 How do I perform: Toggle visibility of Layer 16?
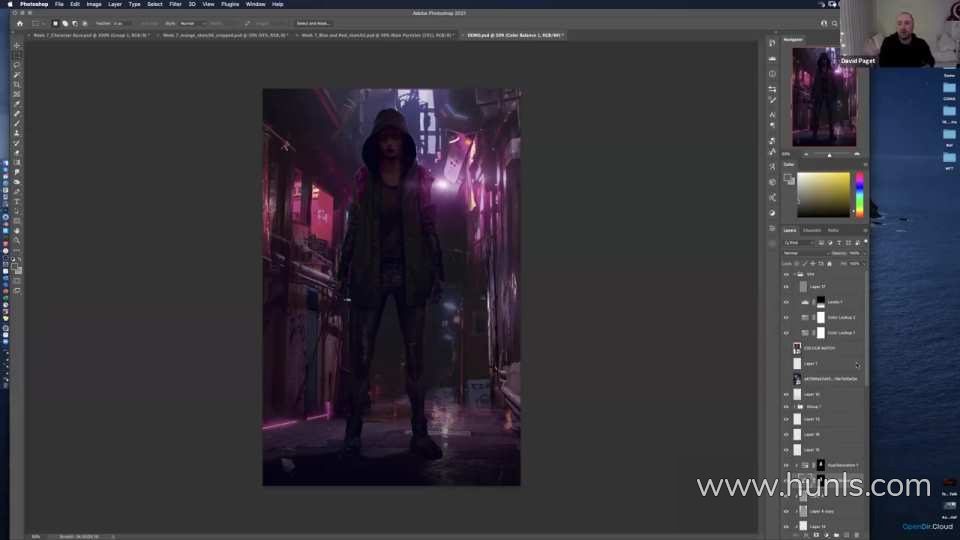pyautogui.click(x=786, y=435)
